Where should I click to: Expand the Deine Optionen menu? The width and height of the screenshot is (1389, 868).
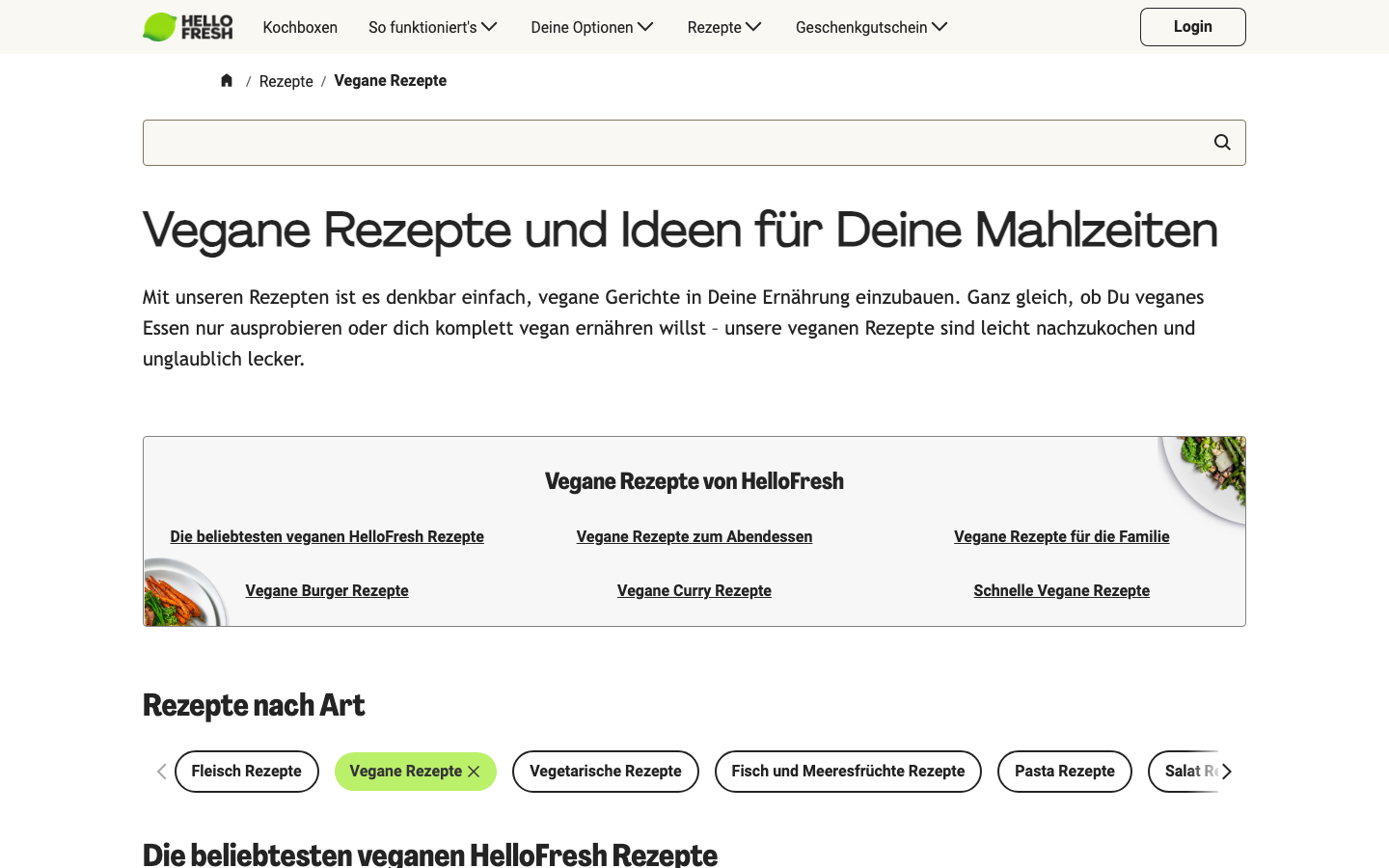[592, 27]
